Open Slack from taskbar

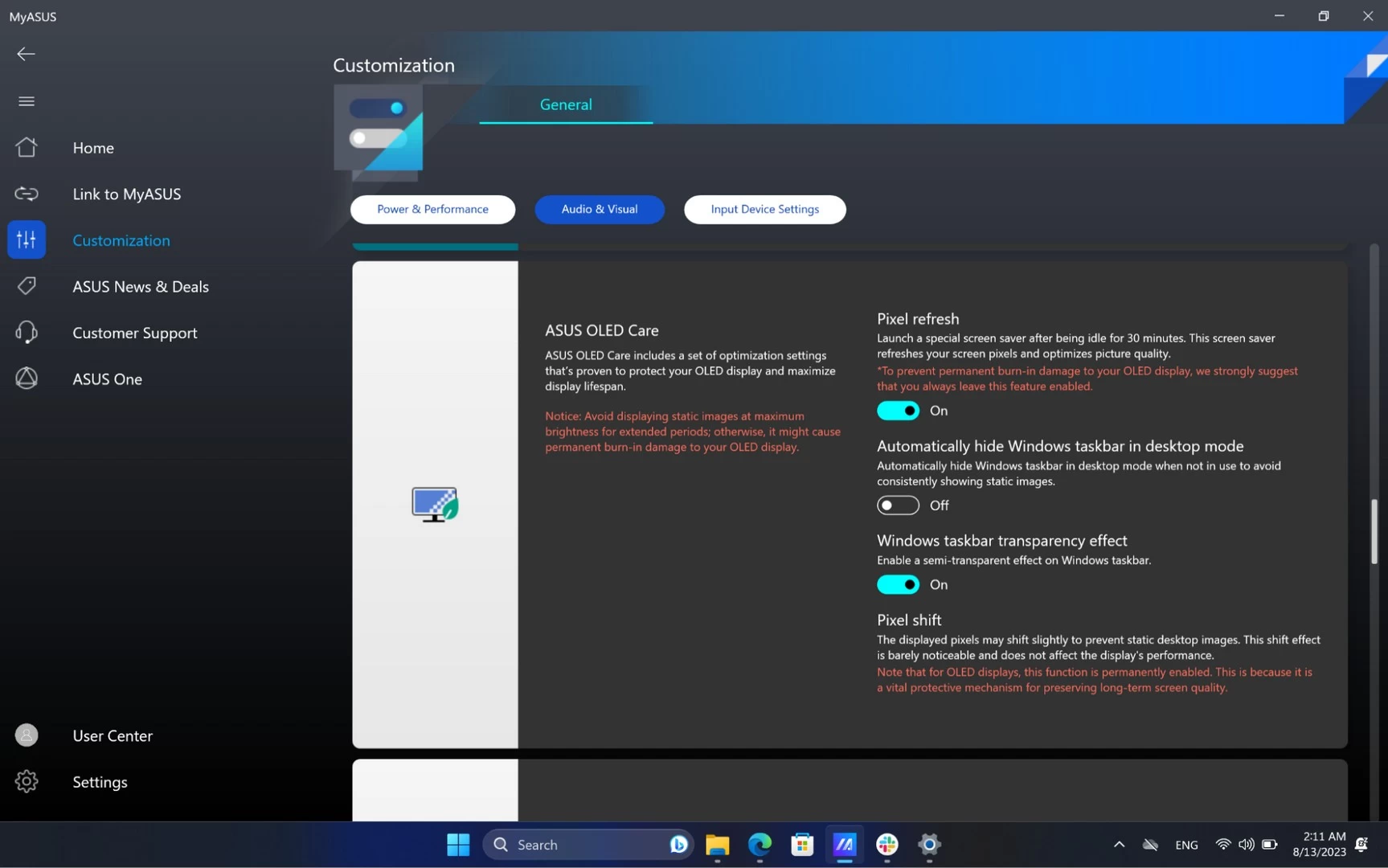point(887,845)
